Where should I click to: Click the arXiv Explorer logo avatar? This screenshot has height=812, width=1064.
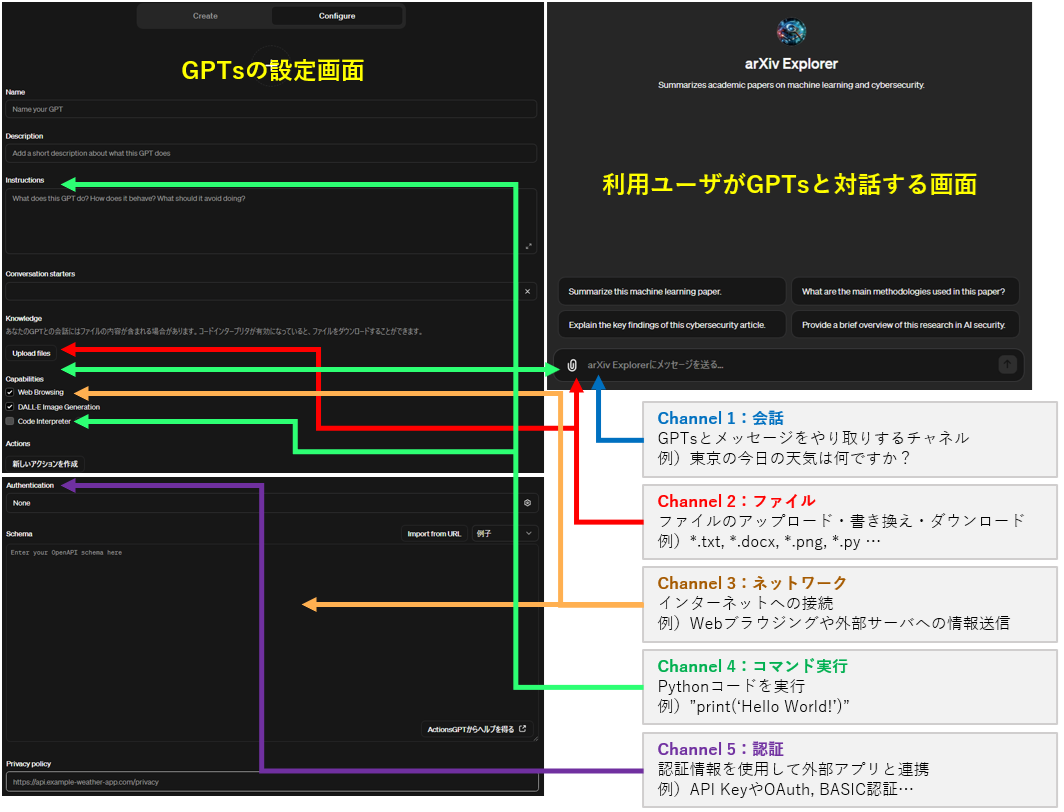[x=790, y=31]
